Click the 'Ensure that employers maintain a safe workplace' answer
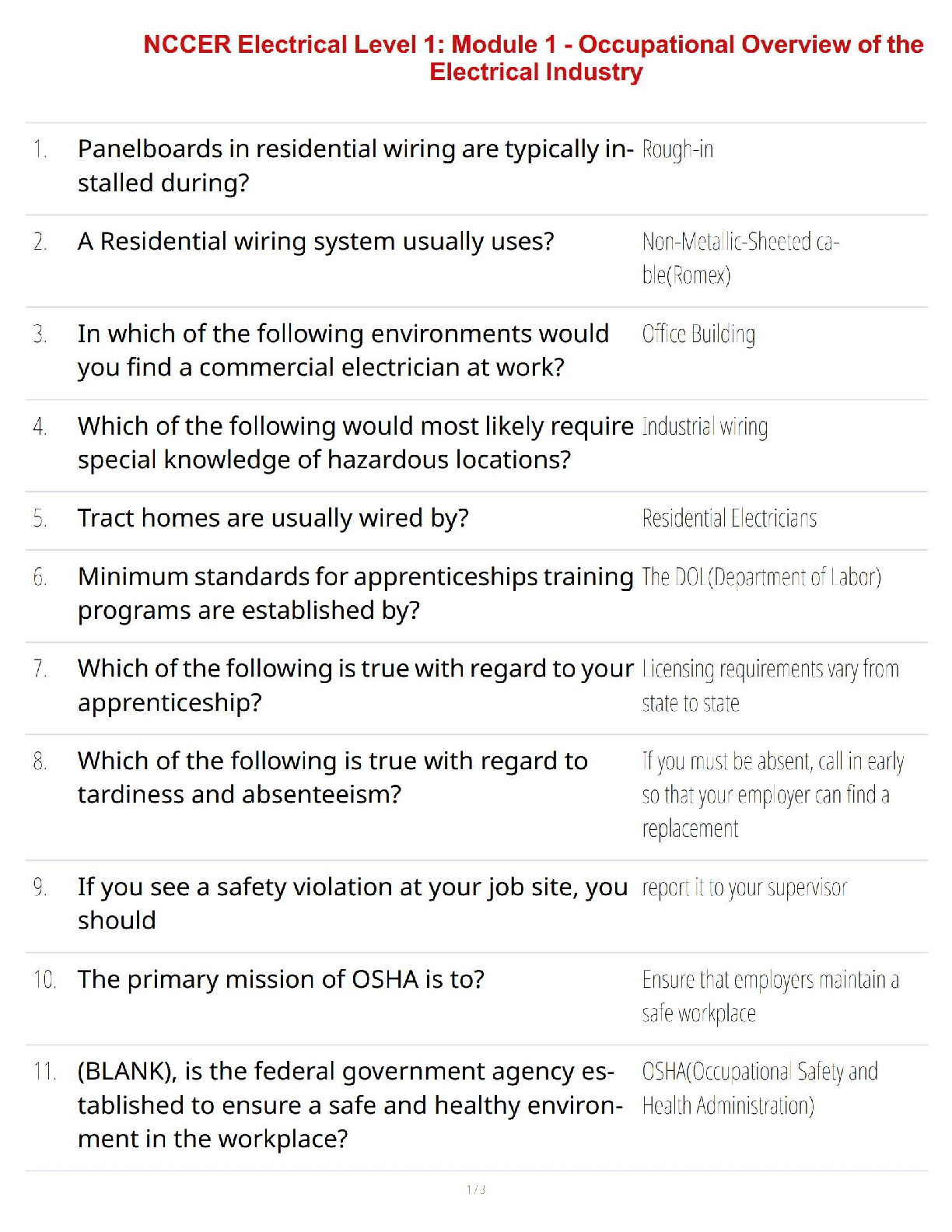Screen dimensions: 952x1232 point(769,996)
